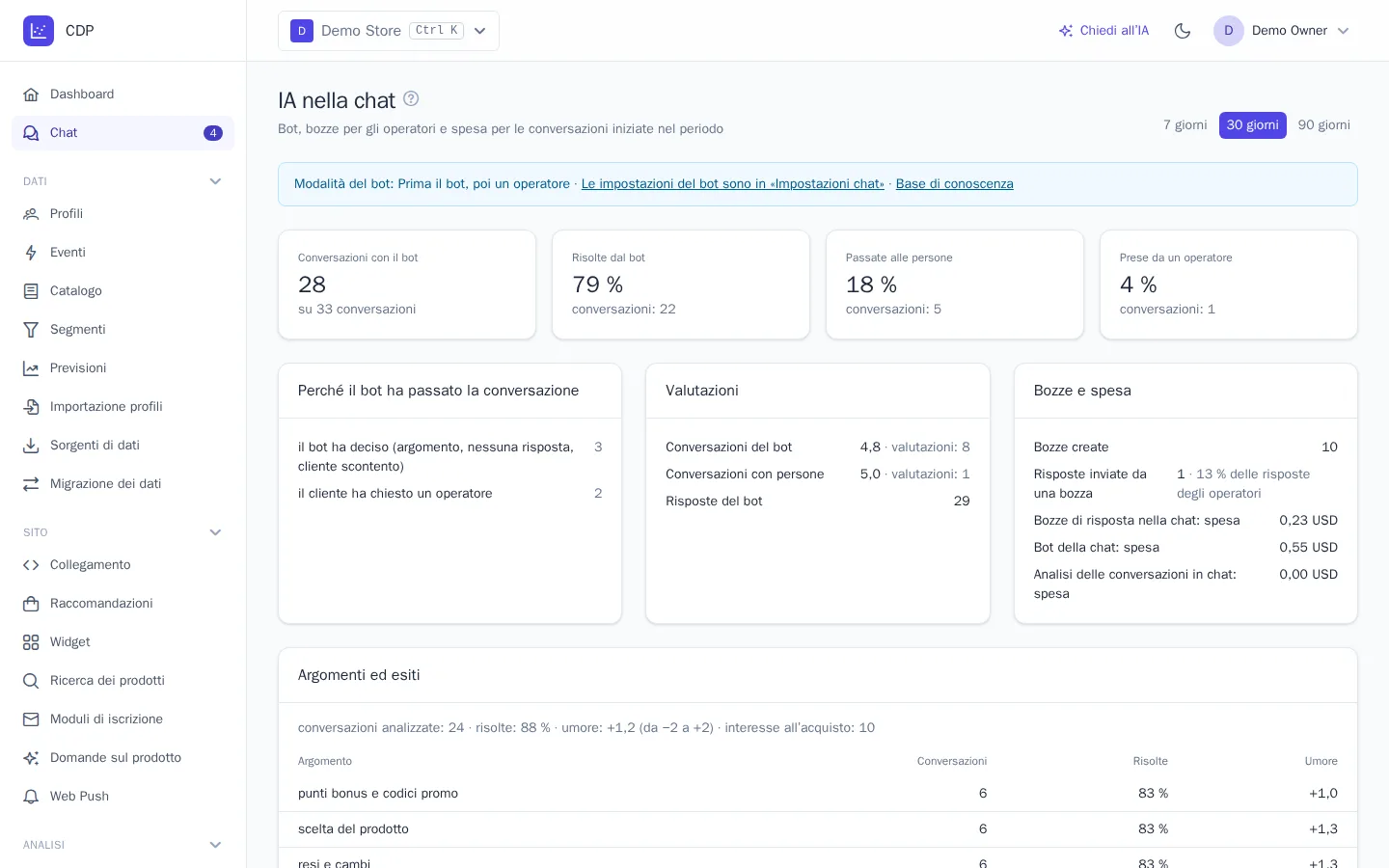Select the 90 giorni period tab
Image resolution: width=1389 pixels, height=868 pixels.
coord(1324,125)
